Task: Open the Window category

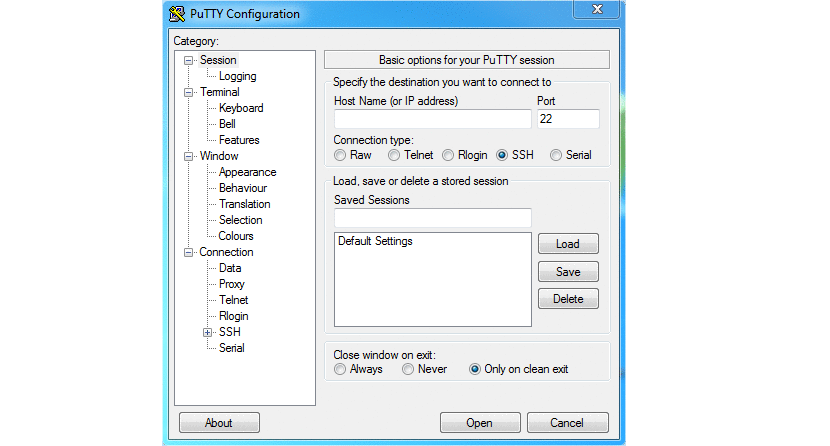Action: 219,156
